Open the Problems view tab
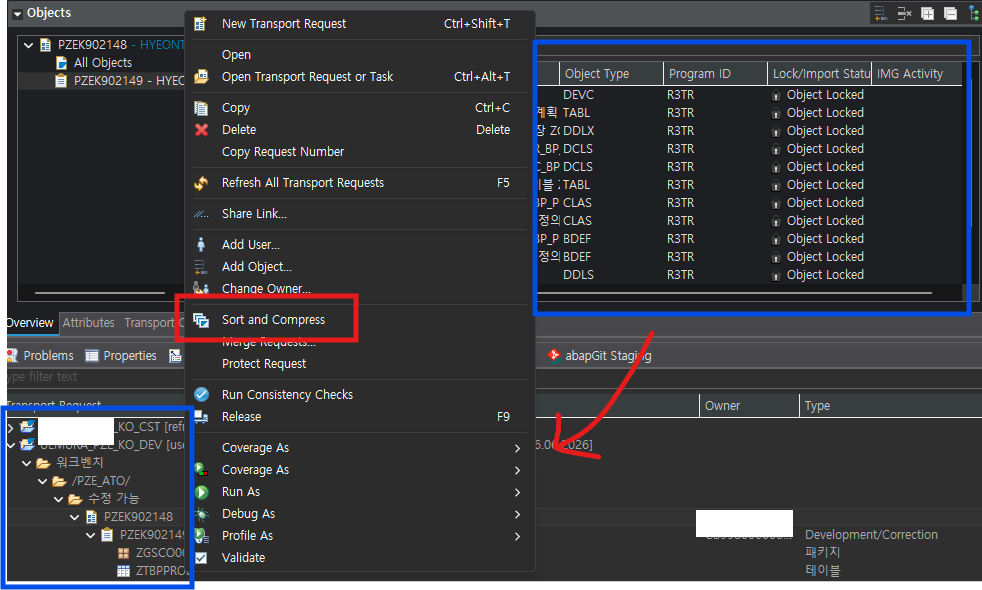This screenshot has height=590, width=982. click(x=41, y=356)
